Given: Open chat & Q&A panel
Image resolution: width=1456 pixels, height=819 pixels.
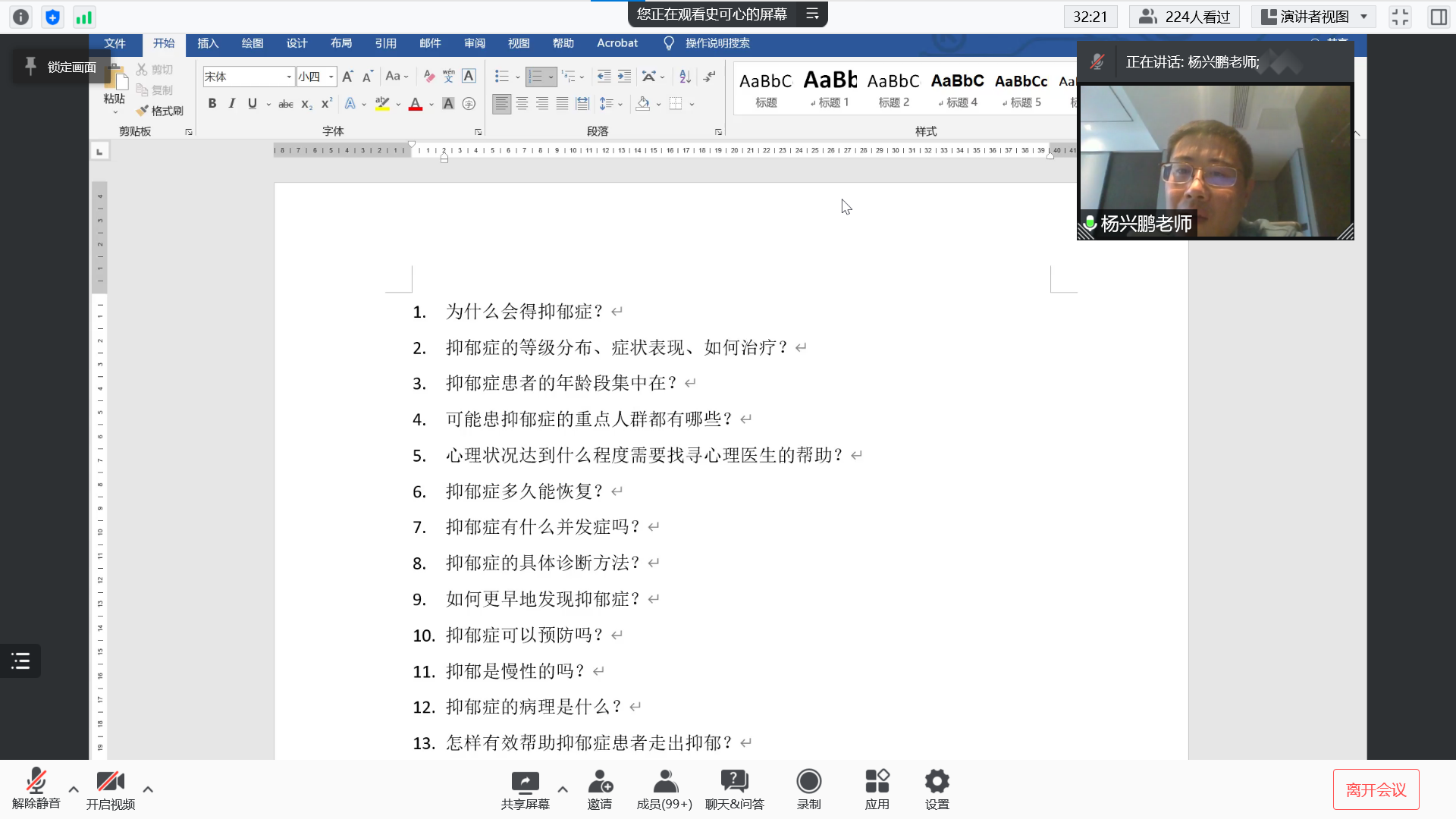Looking at the screenshot, I should [x=734, y=782].
